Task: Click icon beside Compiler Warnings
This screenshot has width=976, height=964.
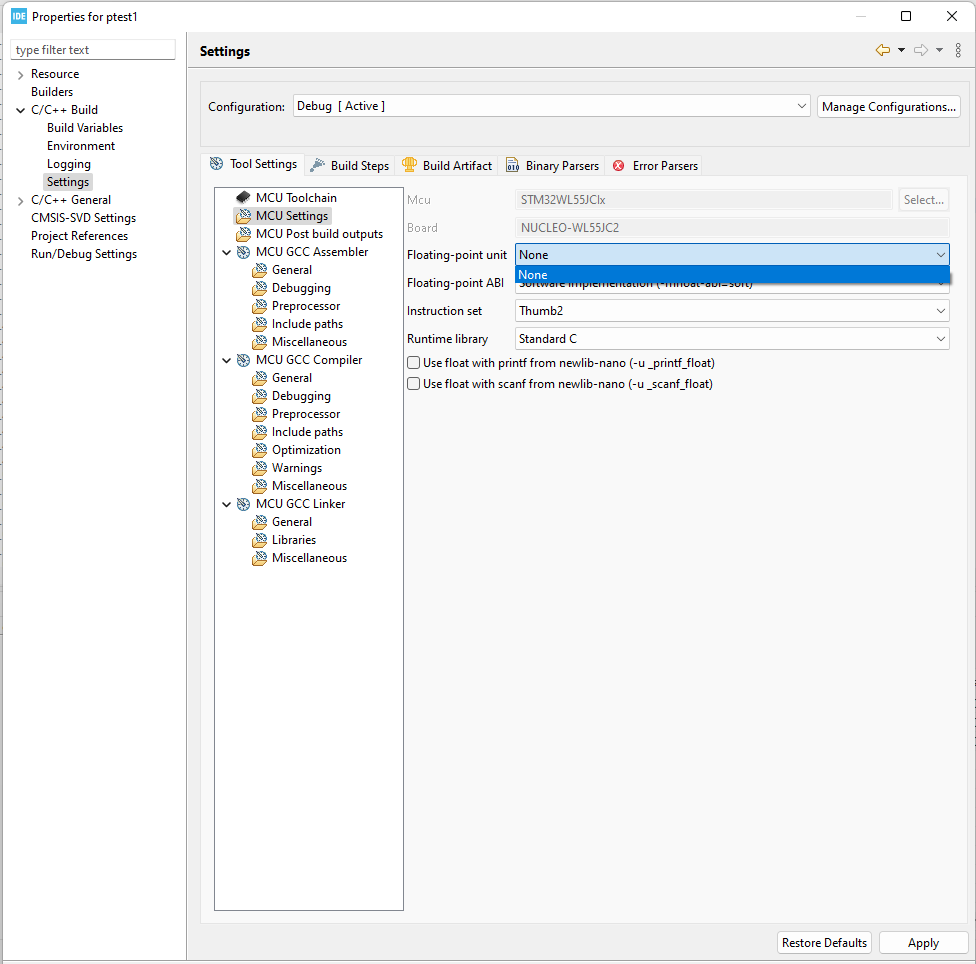Action: pos(260,468)
